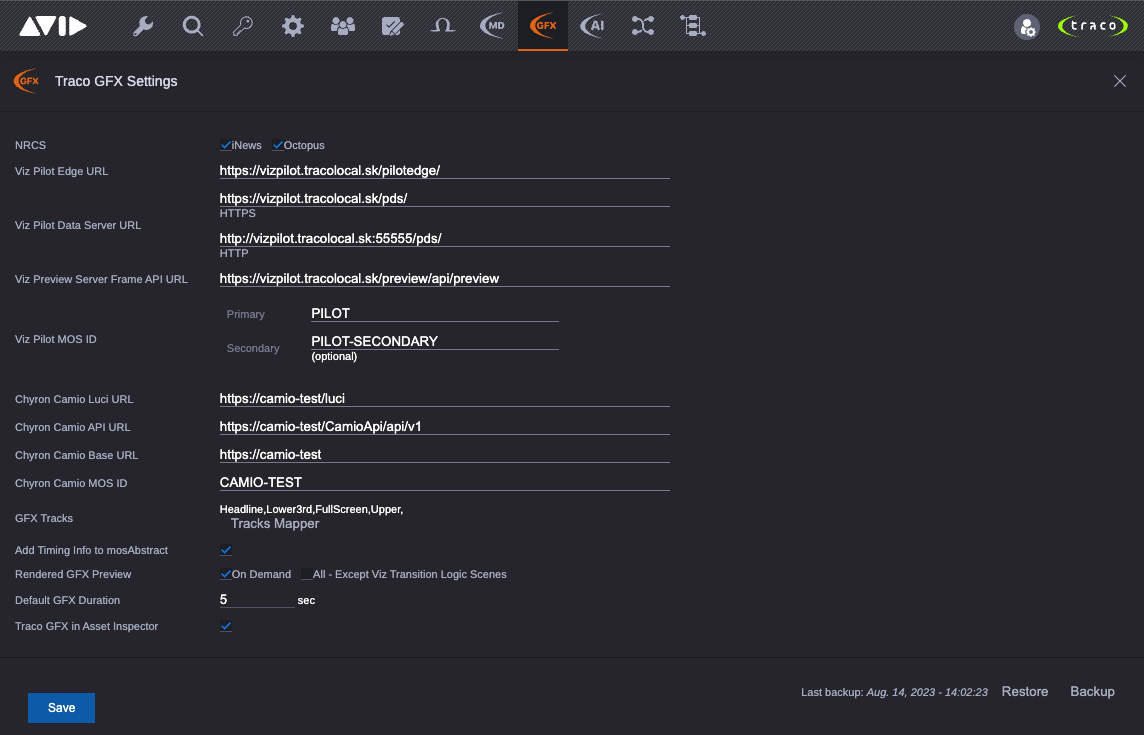Open the Tracks Mapper
Screen dimensions: 1144x735
[x=274, y=523]
